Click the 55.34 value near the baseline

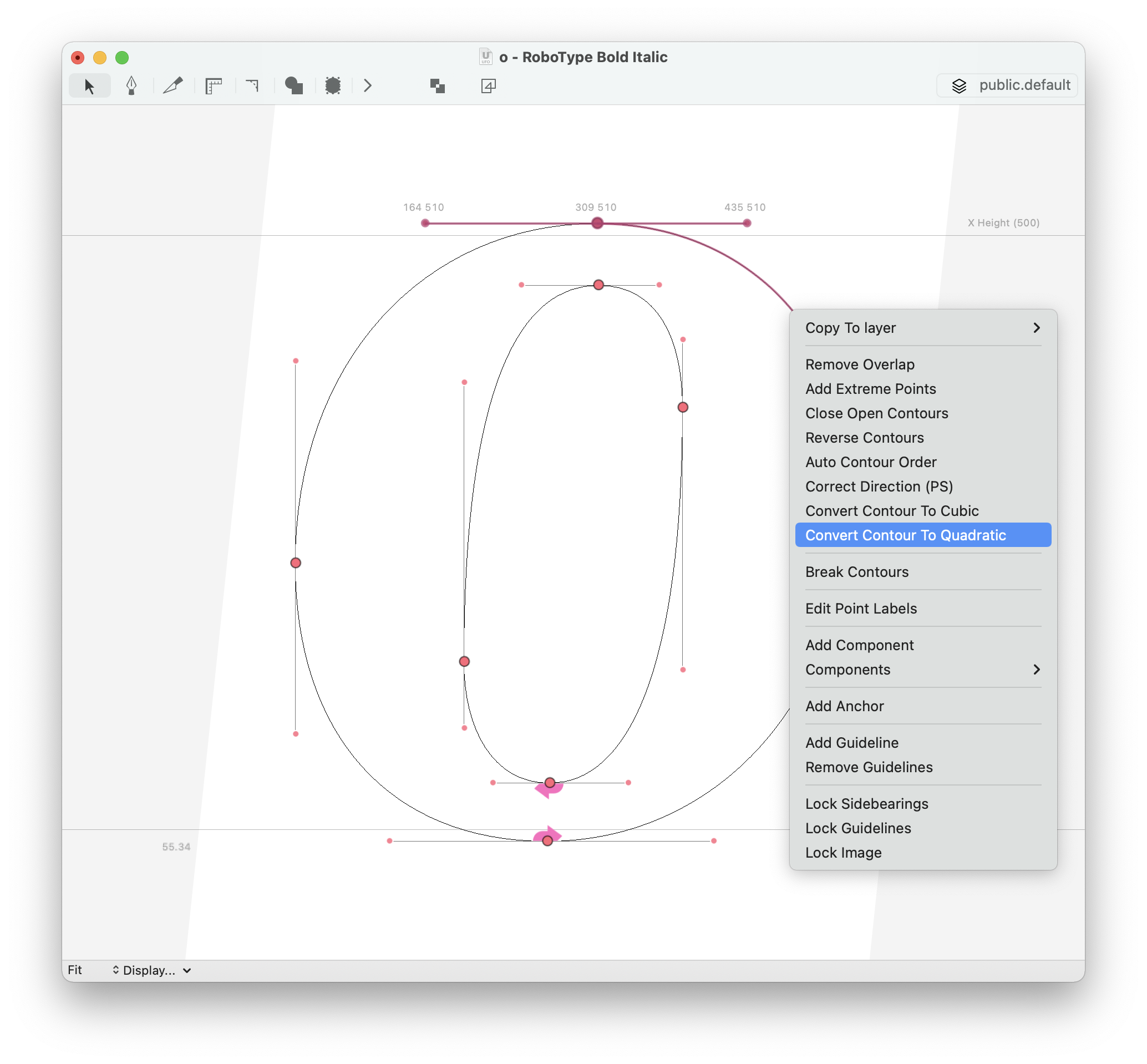pyautogui.click(x=176, y=847)
